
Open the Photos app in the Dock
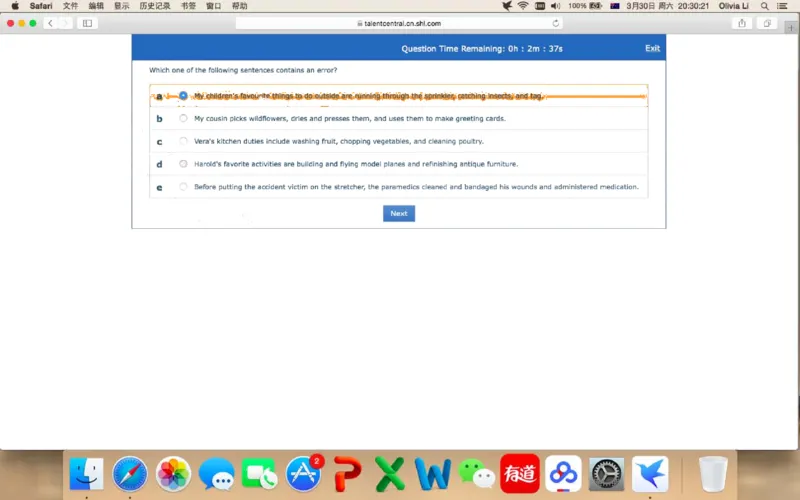tap(173, 473)
